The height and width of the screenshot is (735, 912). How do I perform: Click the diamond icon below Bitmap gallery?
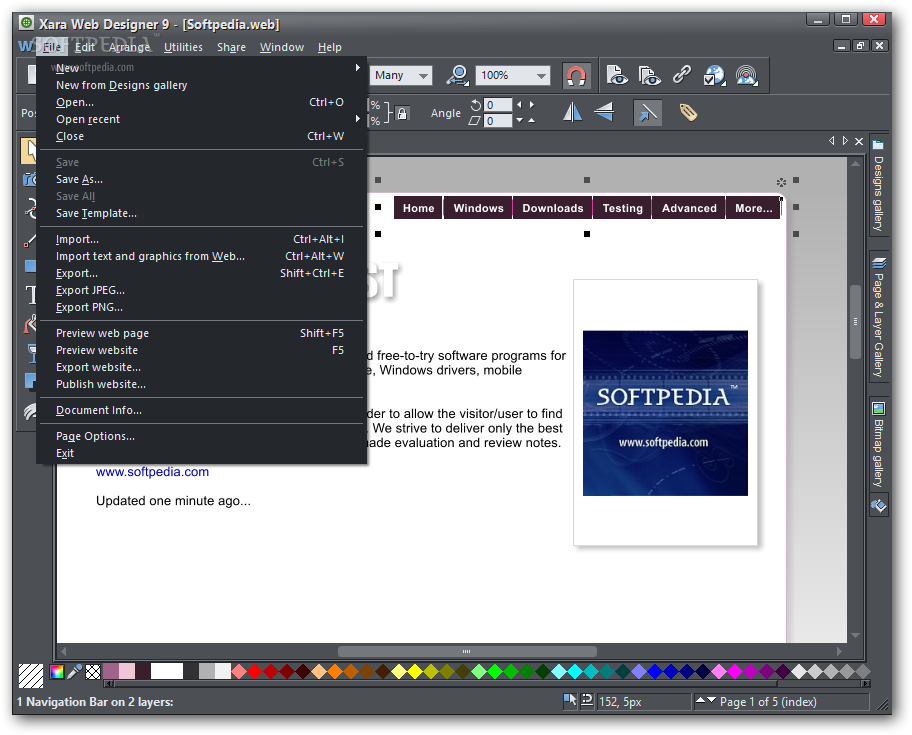coord(878,506)
